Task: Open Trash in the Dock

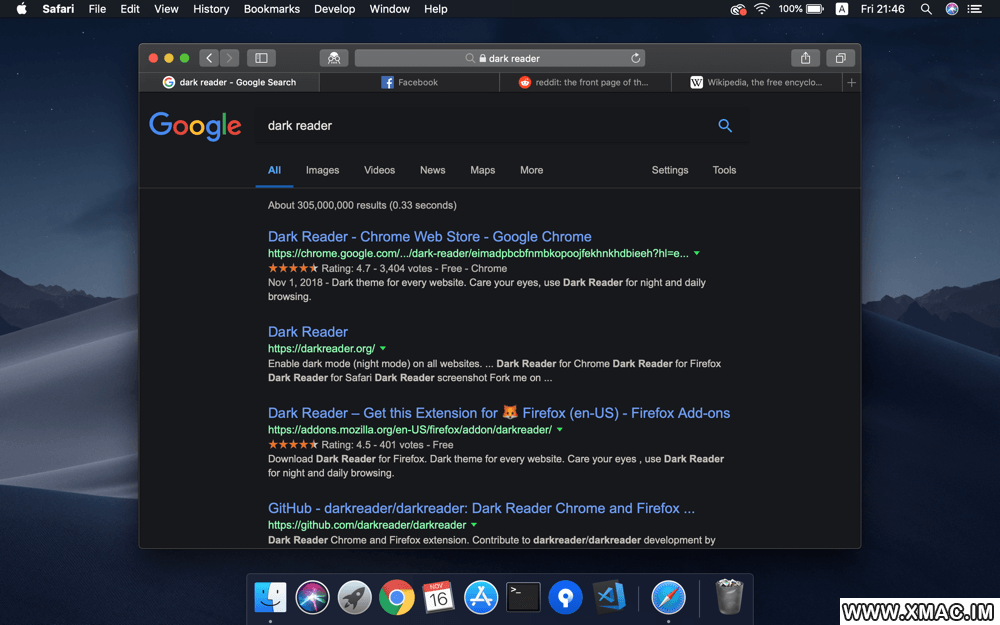Action: point(729,597)
